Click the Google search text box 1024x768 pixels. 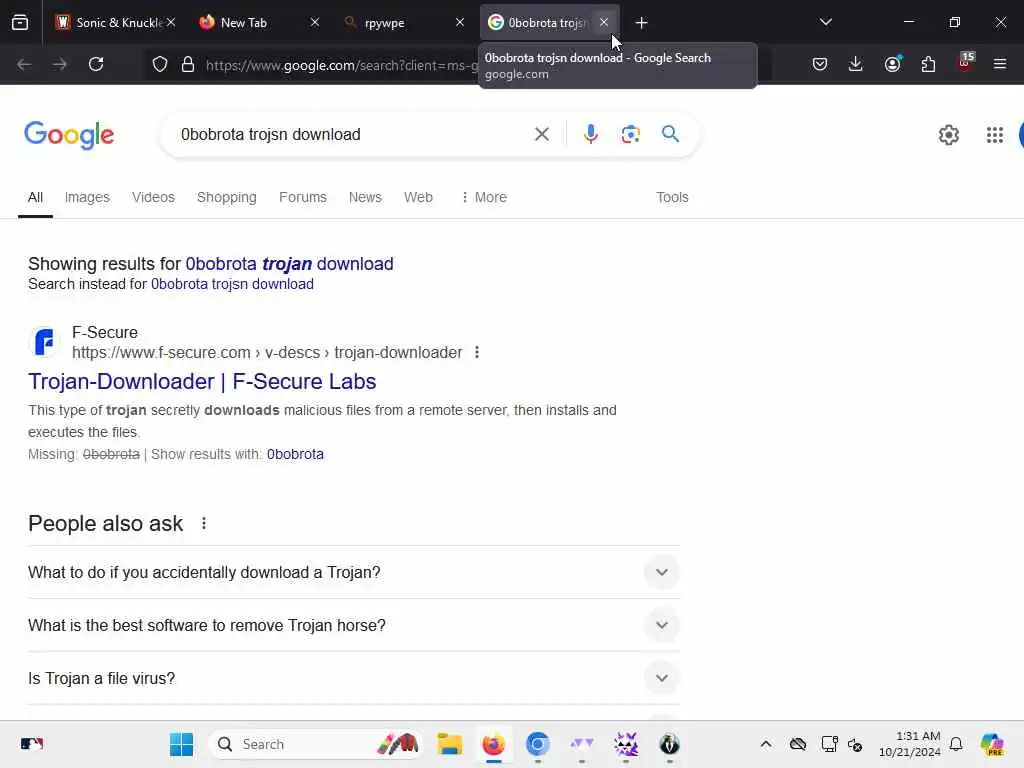[353, 135]
